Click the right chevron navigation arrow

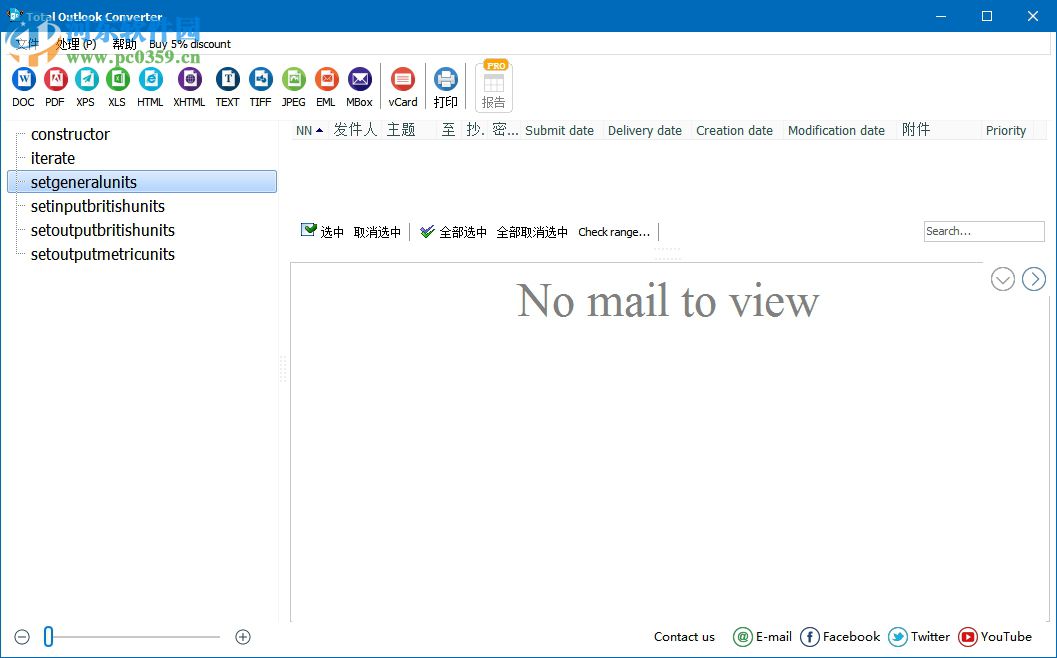pos(1034,279)
